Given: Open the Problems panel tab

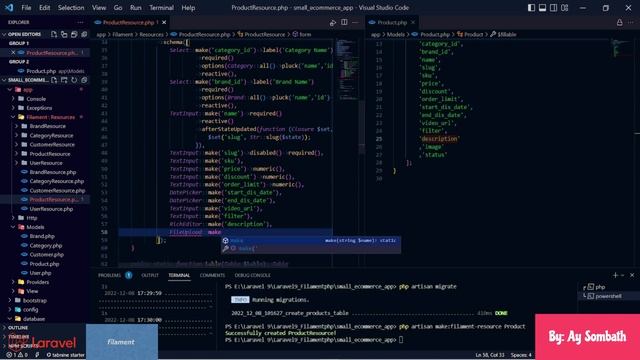Looking at the screenshot, I should pos(109,276).
